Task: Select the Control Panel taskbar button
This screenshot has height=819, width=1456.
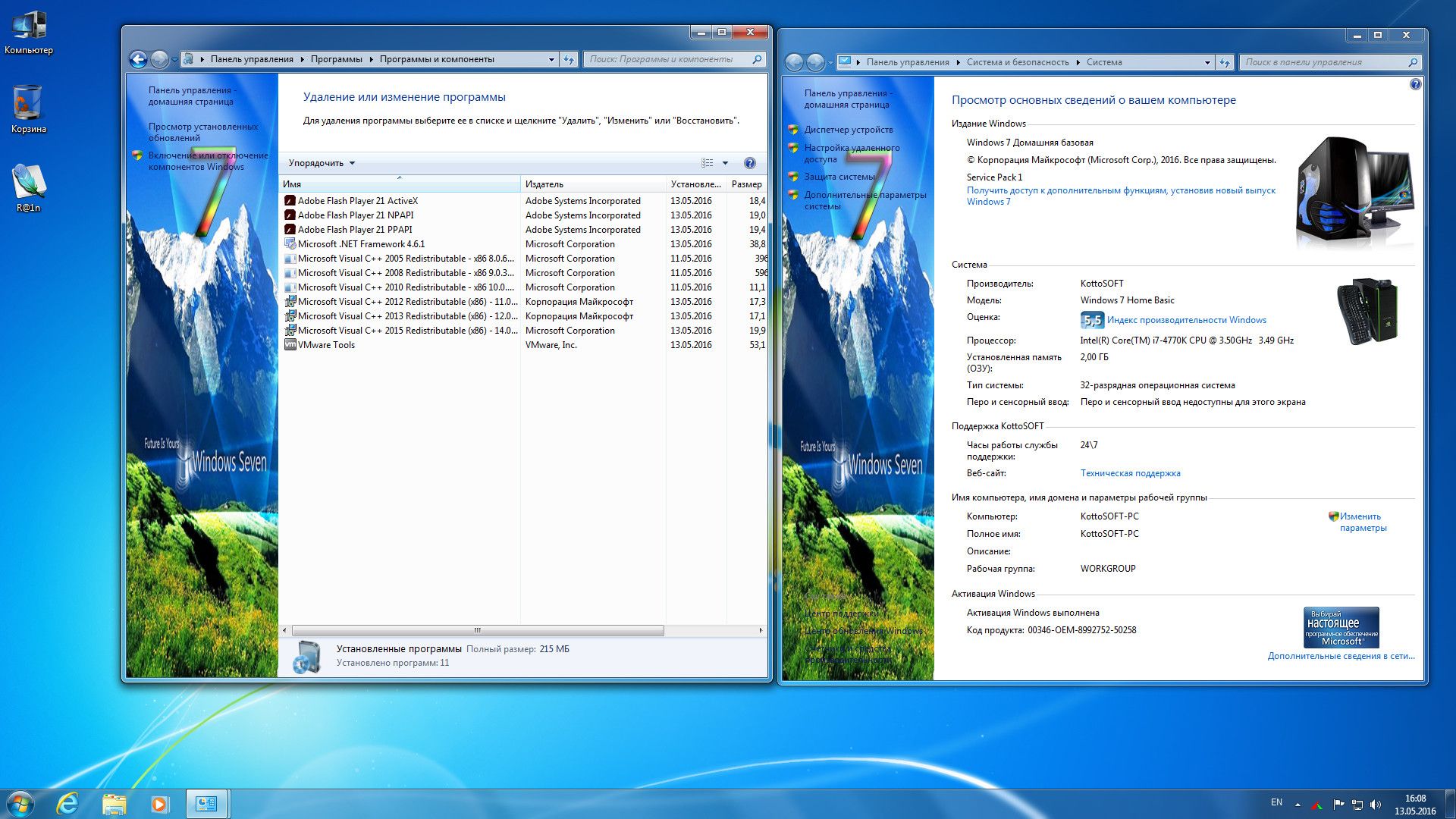Action: click(x=206, y=804)
